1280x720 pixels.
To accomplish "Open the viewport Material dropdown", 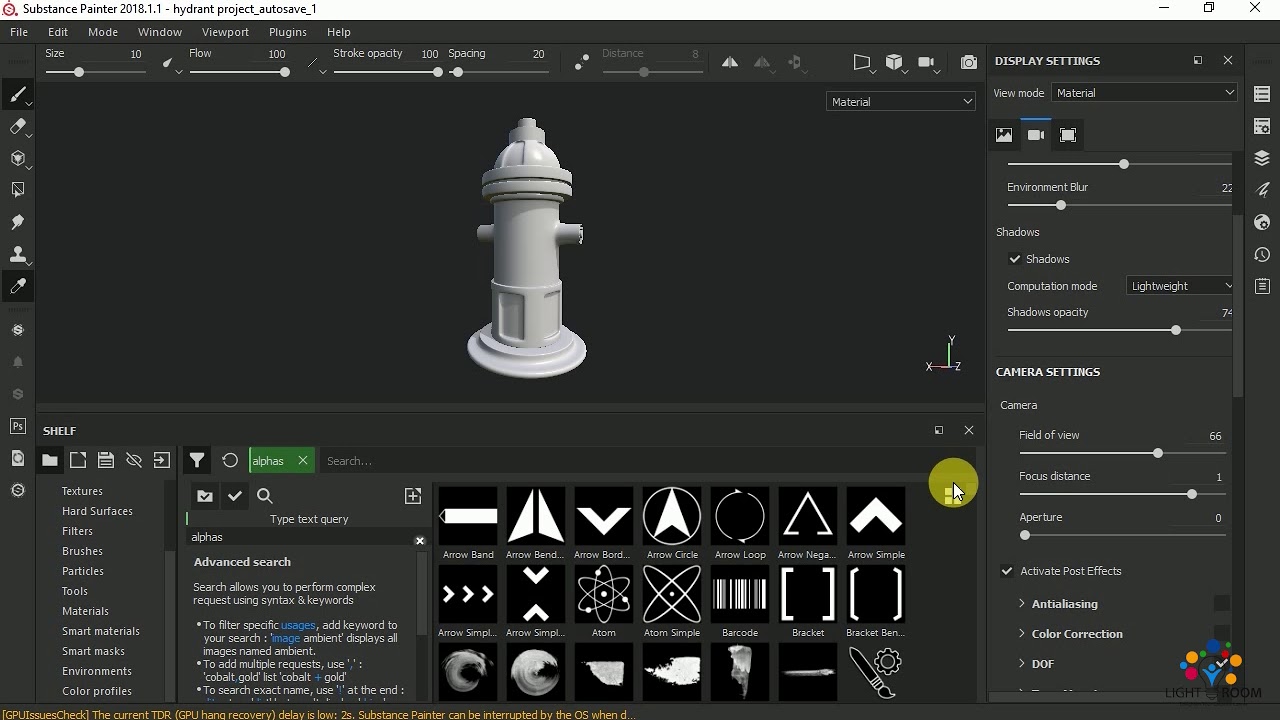I will pyautogui.click(x=901, y=101).
